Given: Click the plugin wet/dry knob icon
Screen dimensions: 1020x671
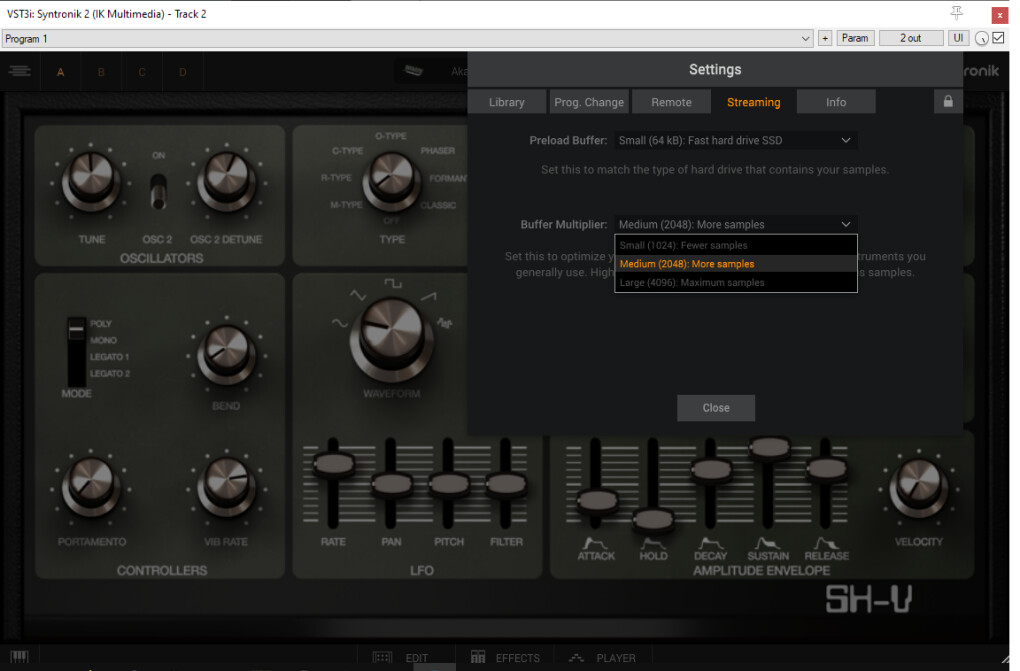Looking at the screenshot, I should pos(982,38).
